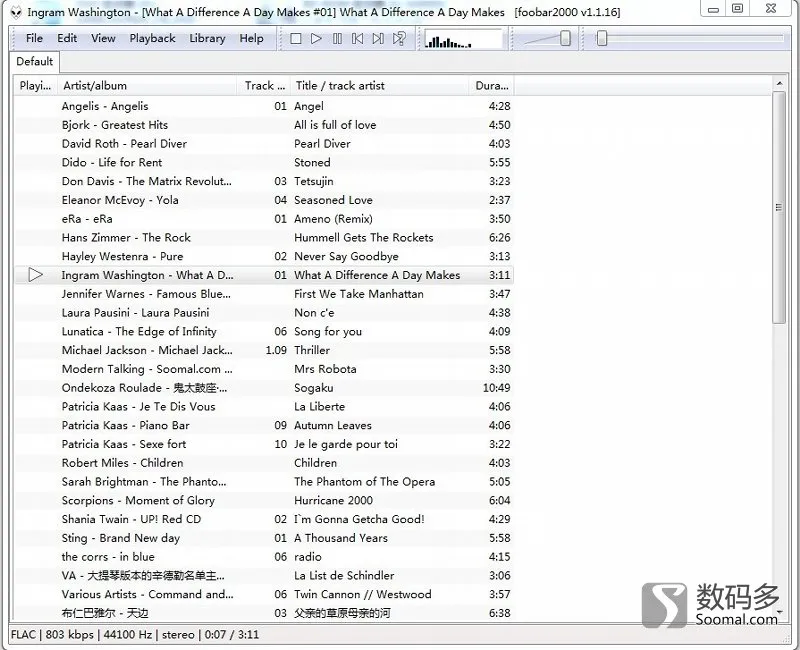Select Never Say Goodbye track
This screenshot has height=650, width=800.
click(264, 256)
